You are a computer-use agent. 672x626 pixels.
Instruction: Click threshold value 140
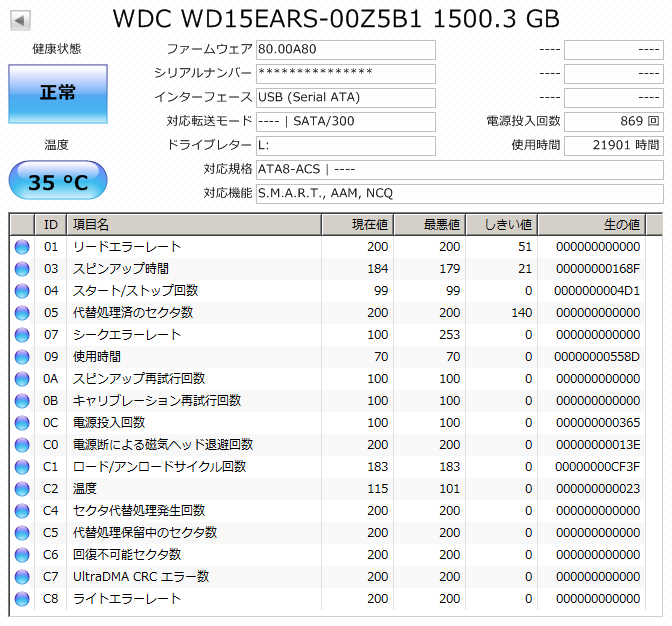[x=522, y=313]
